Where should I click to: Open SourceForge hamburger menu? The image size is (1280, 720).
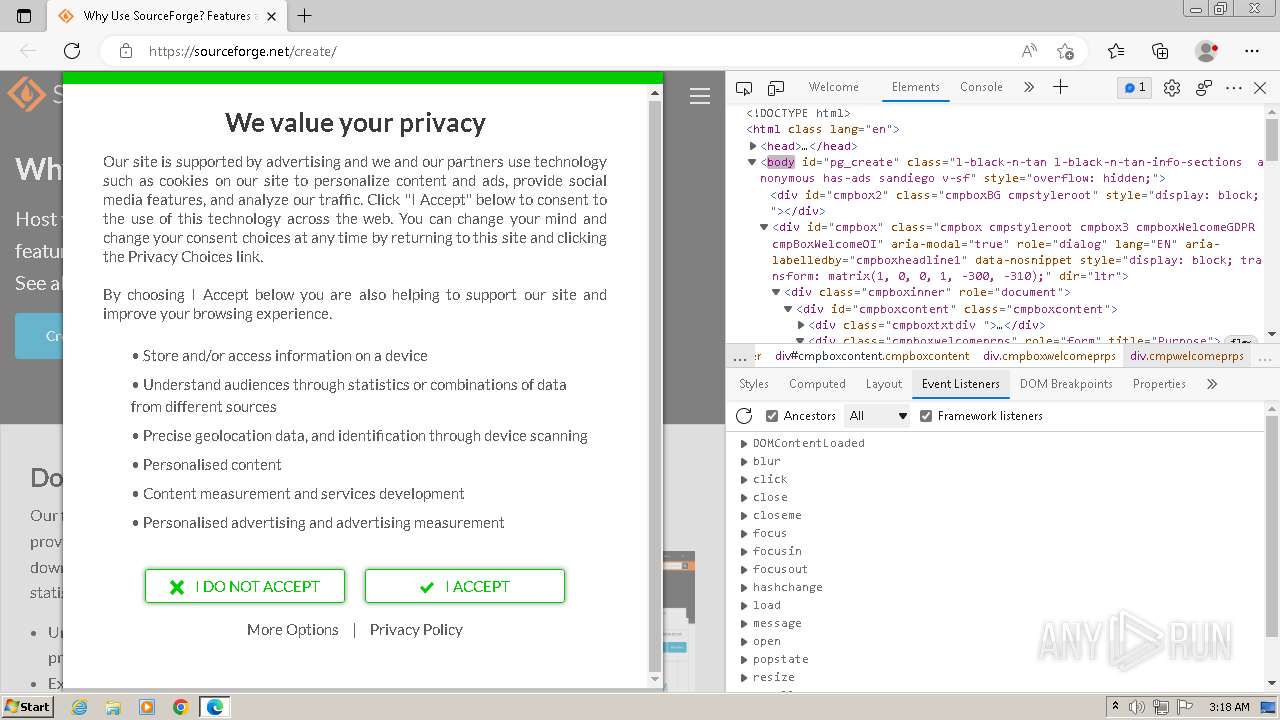[700, 96]
